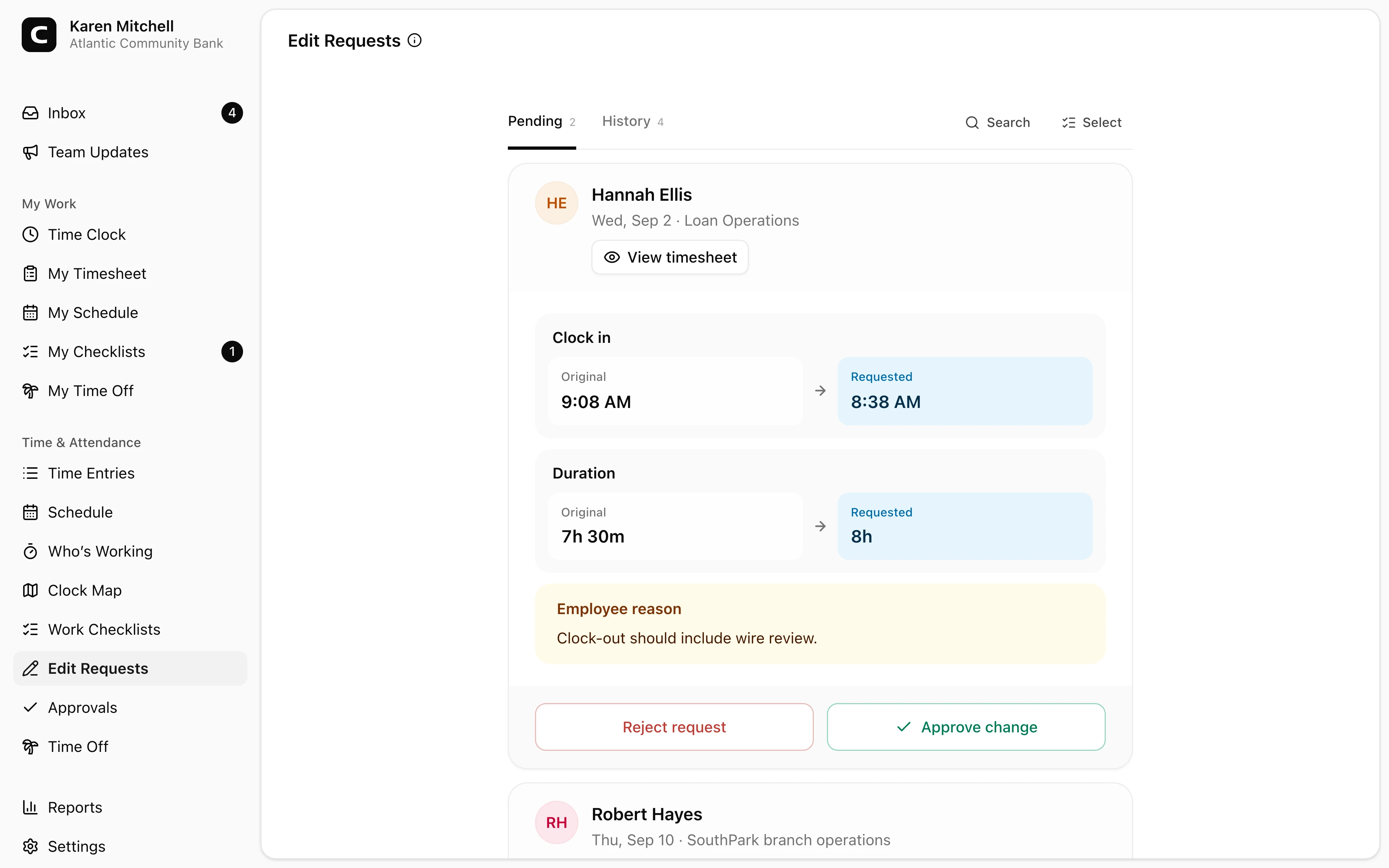
Task: Click the My Time Off palm tree icon
Action: click(30, 391)
